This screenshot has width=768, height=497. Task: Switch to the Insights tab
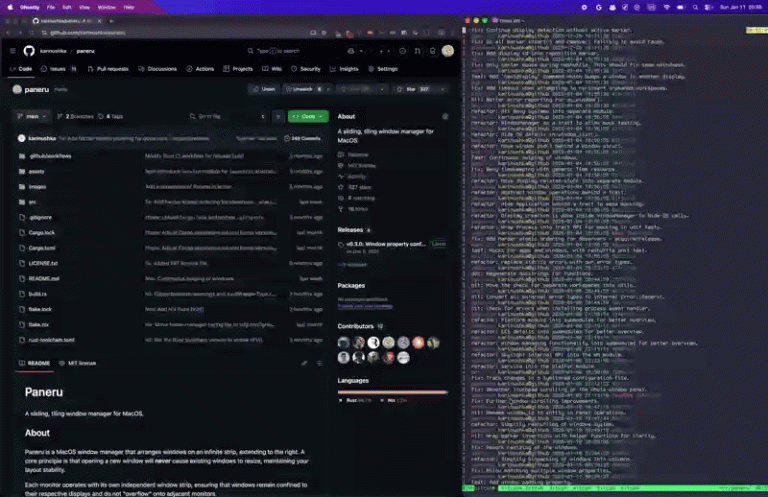click(x=344, y=69)
